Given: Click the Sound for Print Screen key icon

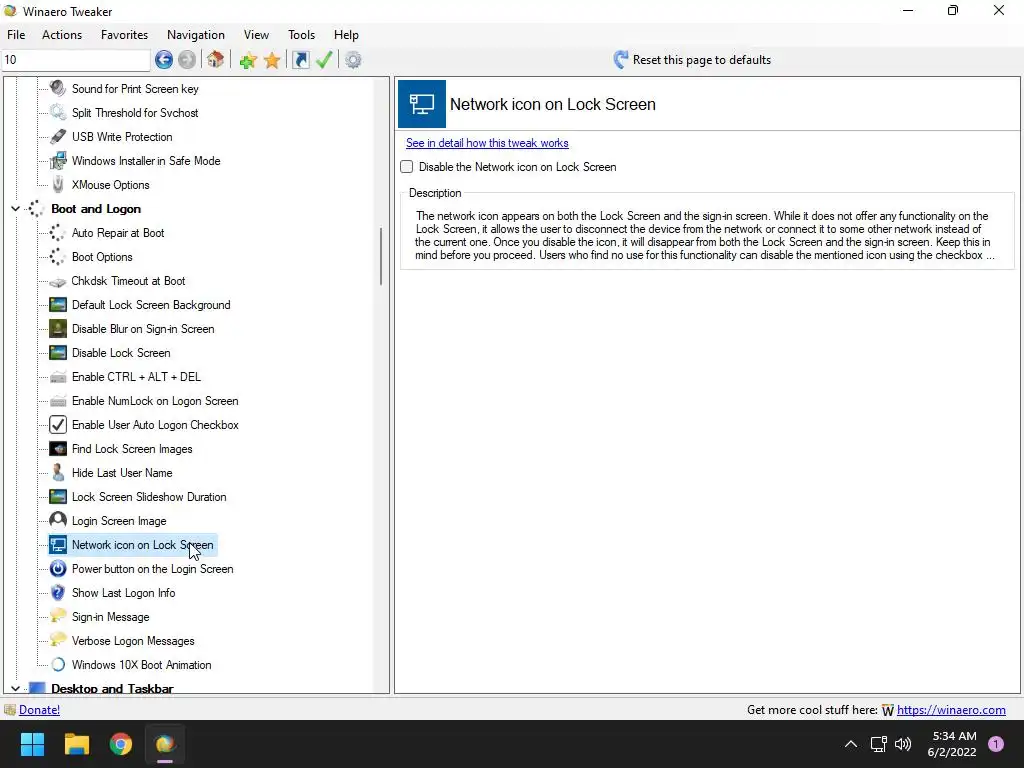Looking at the screenshot, I should (x=58, y=88).
